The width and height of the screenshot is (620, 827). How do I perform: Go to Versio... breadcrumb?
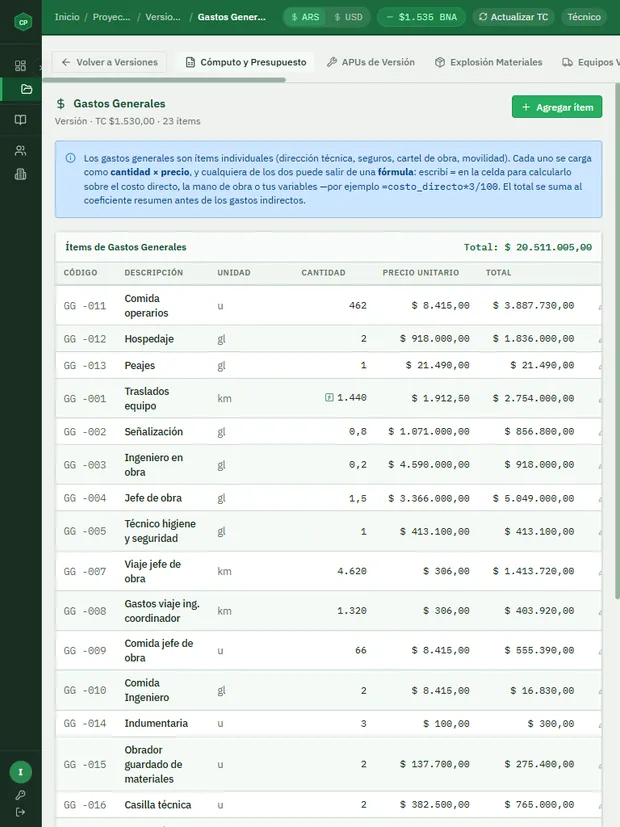click(162, 17)
